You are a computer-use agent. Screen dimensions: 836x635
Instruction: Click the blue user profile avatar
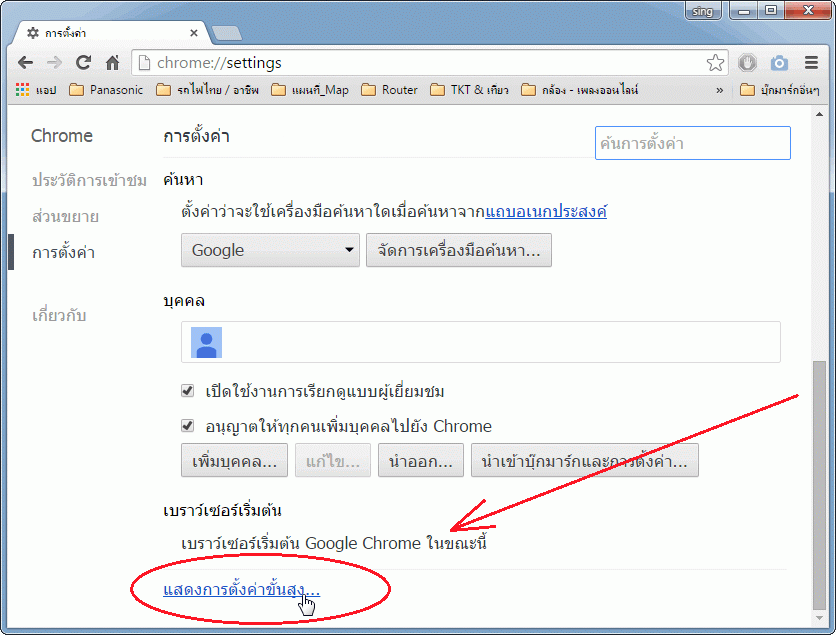206,342
